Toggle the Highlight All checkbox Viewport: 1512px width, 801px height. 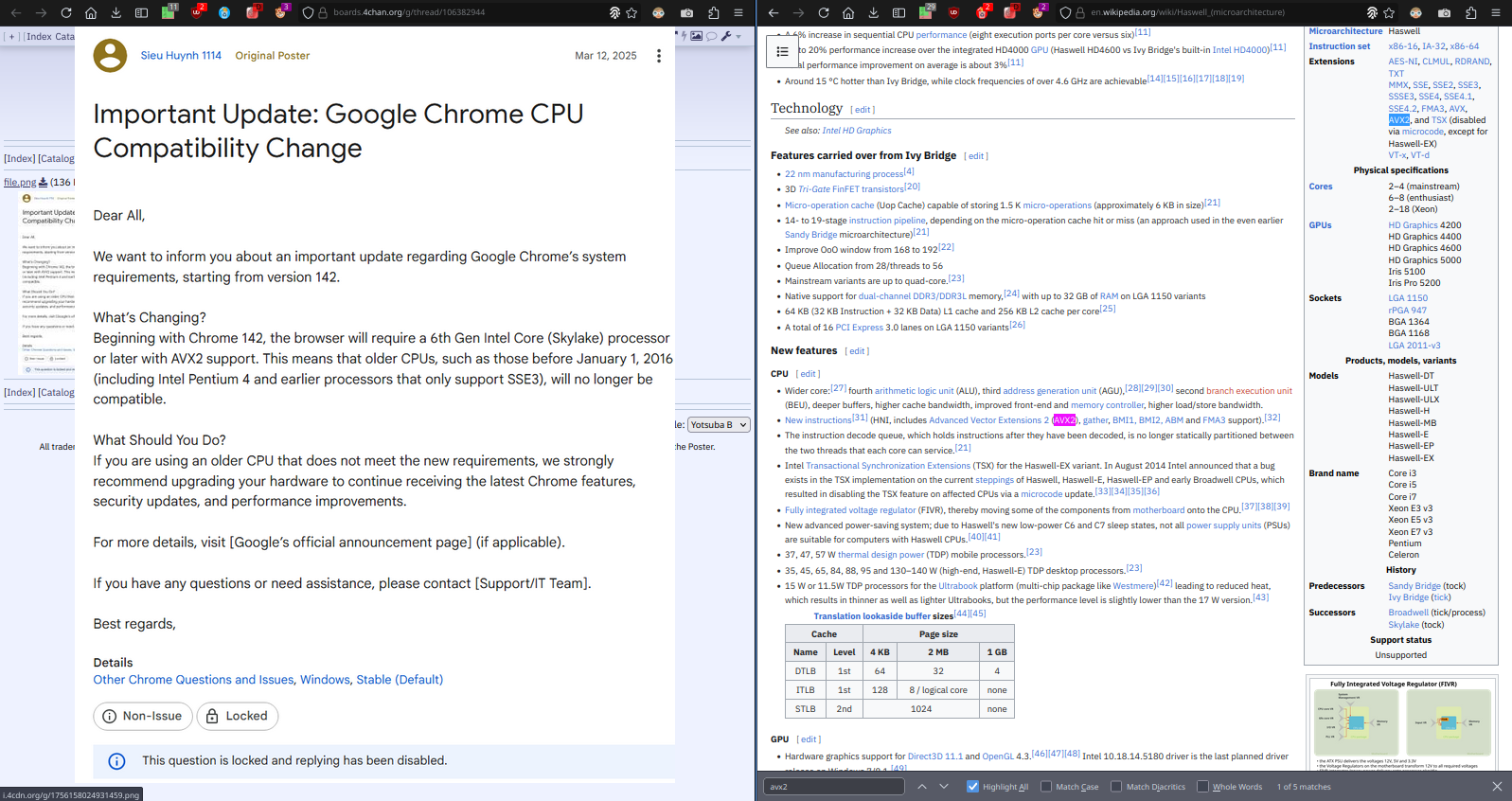pos(972,787)
